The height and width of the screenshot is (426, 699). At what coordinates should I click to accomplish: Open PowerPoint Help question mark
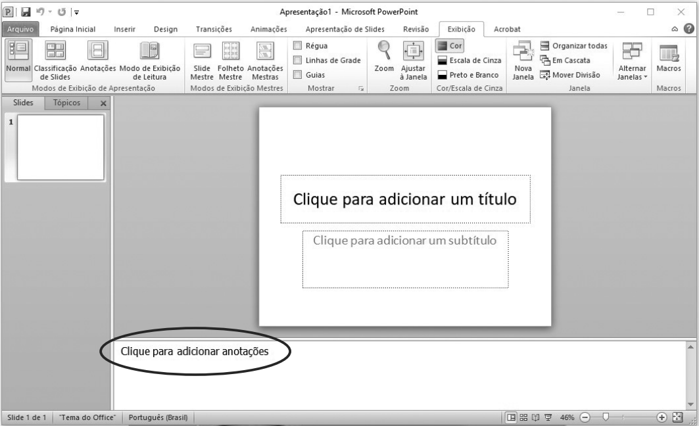coord(689,29)
